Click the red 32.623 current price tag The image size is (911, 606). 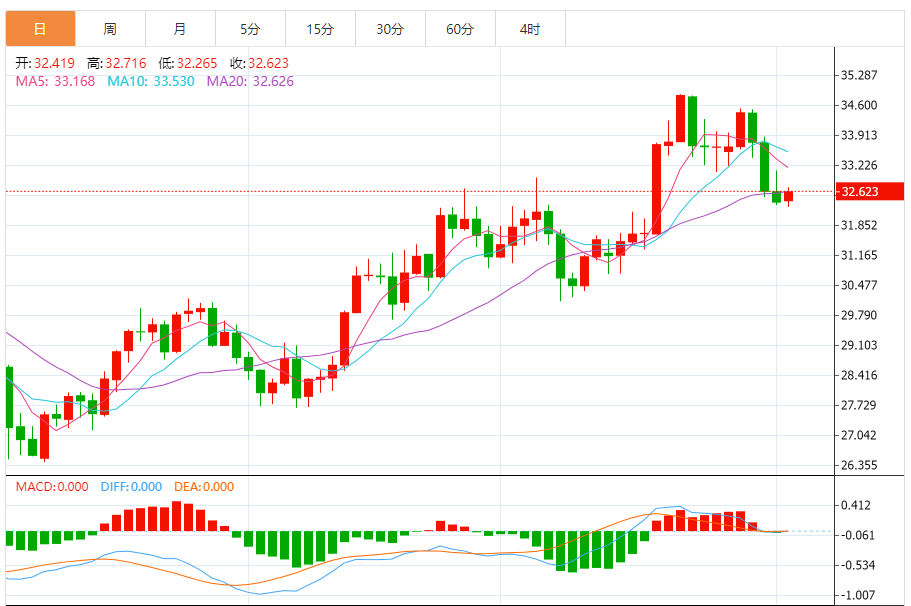pyautogui.click(x=869, y=192)
